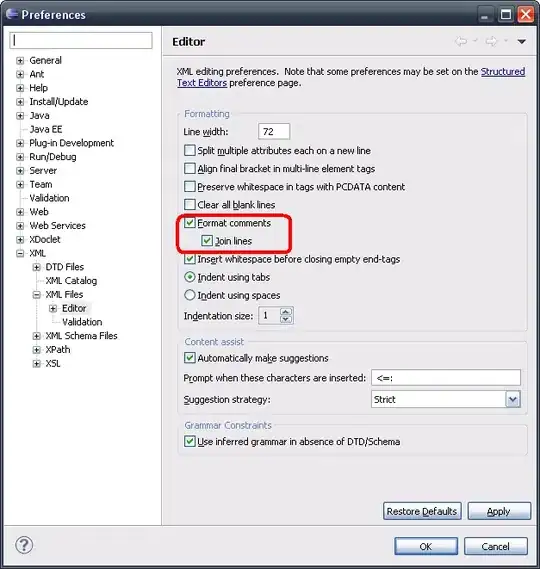Go back to previous preference page

click(461, 41)
